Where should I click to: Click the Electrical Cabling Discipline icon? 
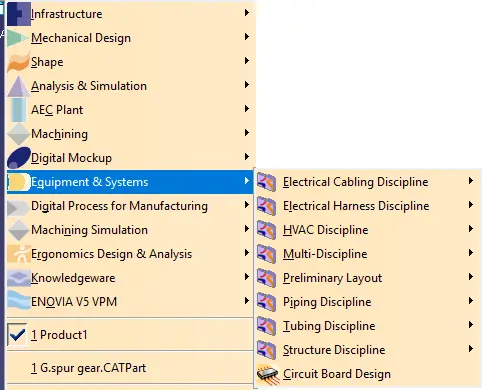click(x=266, y=182)
